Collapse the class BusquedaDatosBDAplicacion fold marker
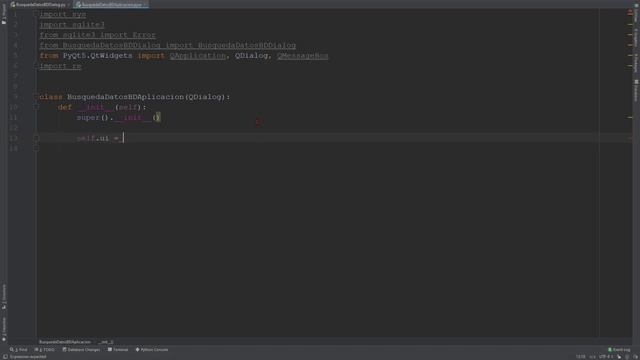The height and width of the screenshot is (360, 640). [x=36, y=97]
